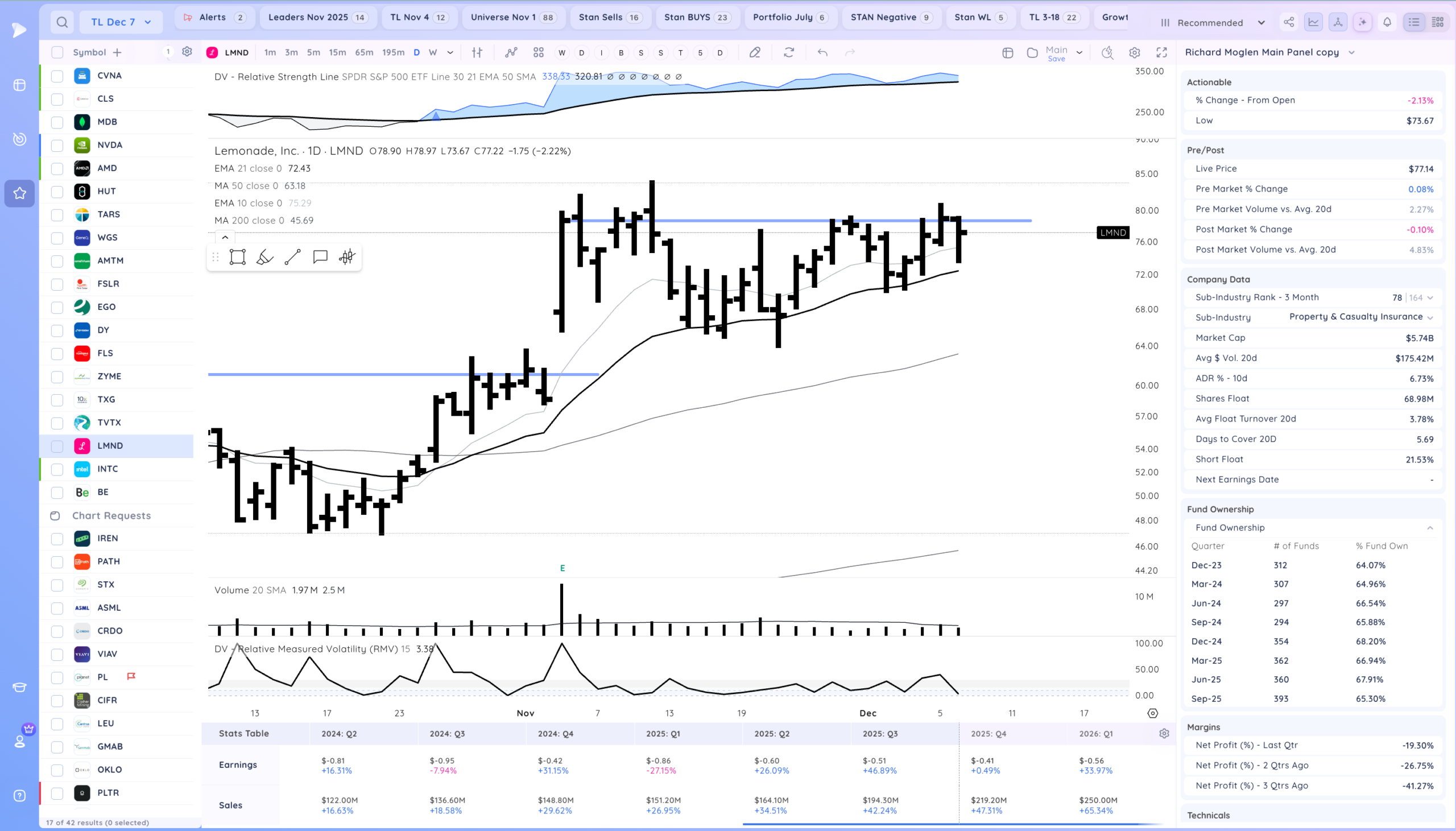The image size is (1456, 831).
Task: Open Stats Table settings gear
Action: tap(1164, 733)
